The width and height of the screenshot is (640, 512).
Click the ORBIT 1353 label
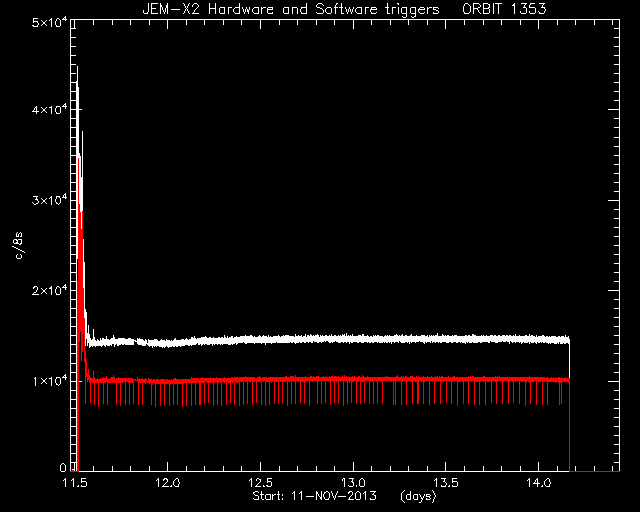tap(504, 9)
